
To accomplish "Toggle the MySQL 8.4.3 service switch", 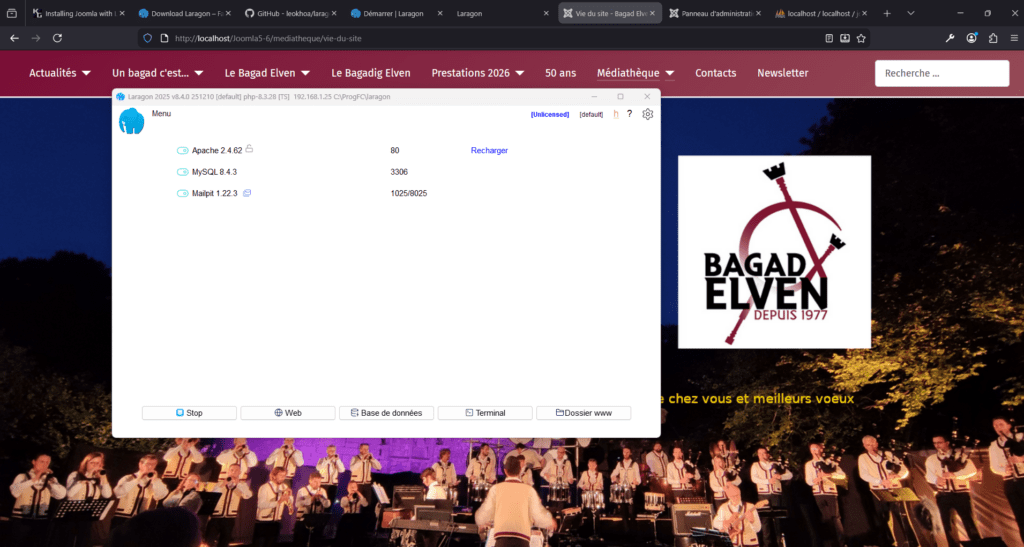I will point(183,172).
